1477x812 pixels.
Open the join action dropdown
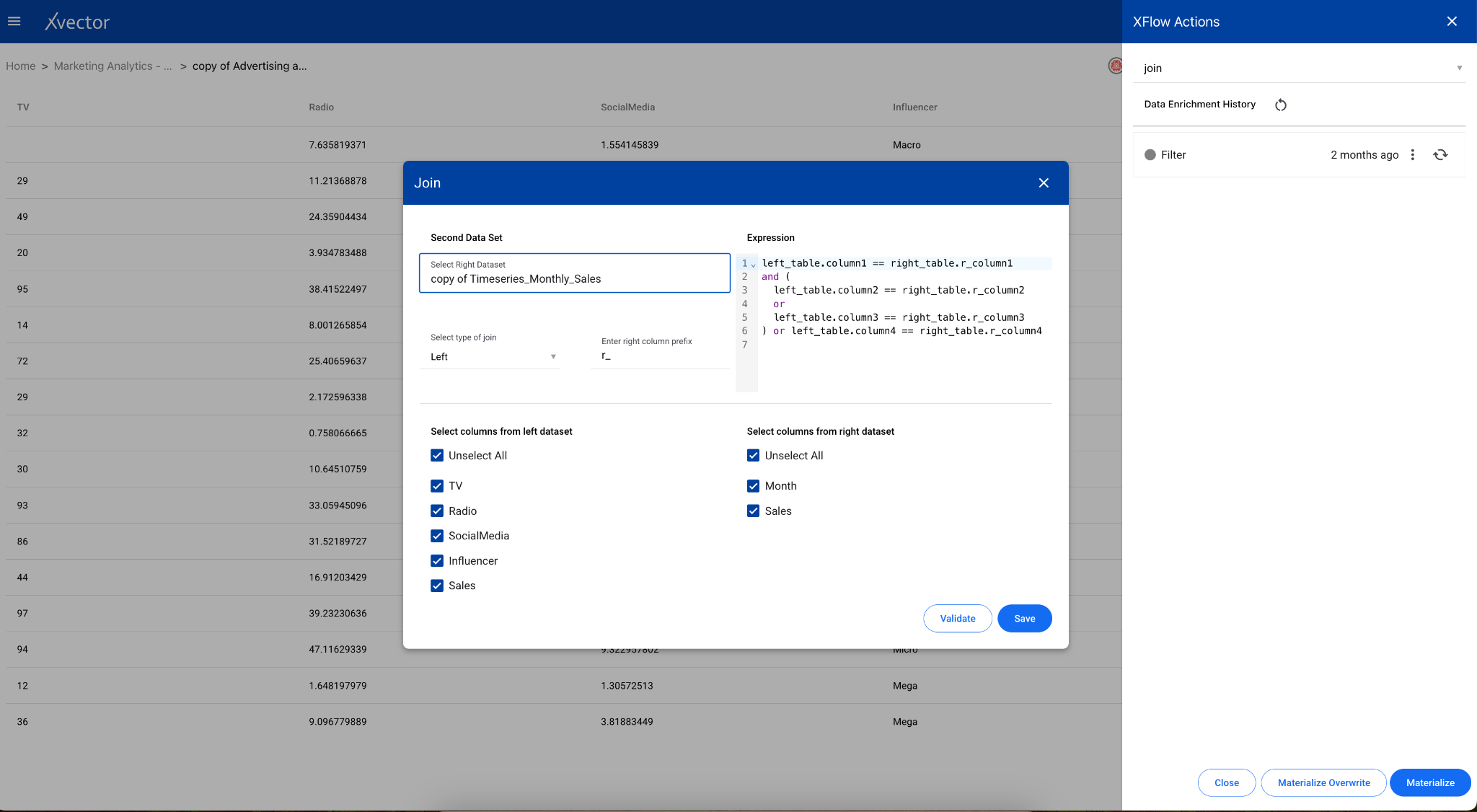coord(1299,68)
